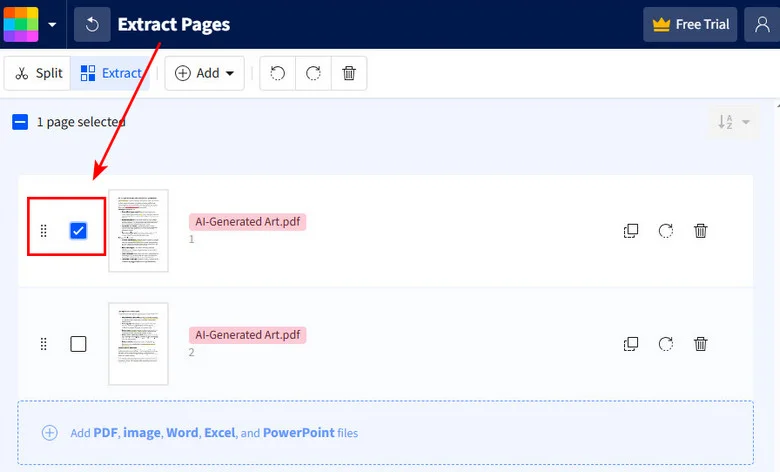Screen dimensions: 780x472
Task: Open the Add dropdown menu
Action: 205,73
